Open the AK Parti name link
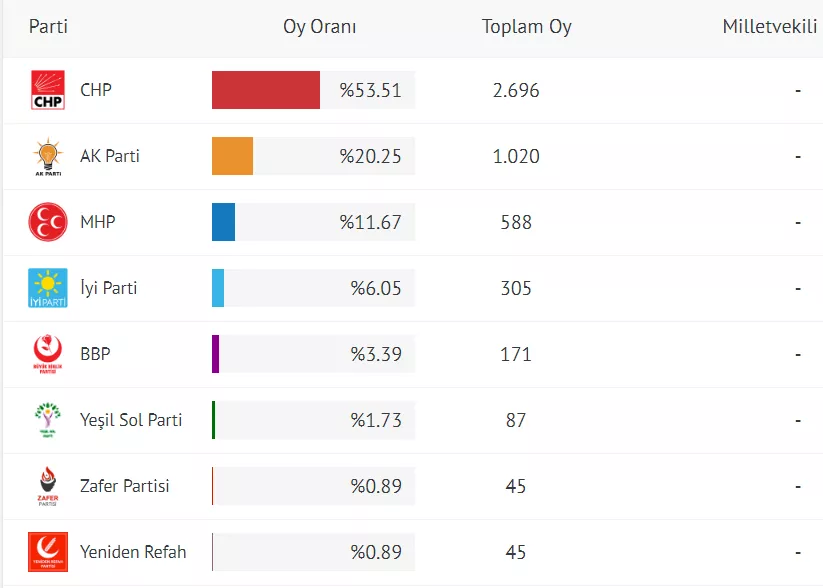 click(x=110, y=156)
